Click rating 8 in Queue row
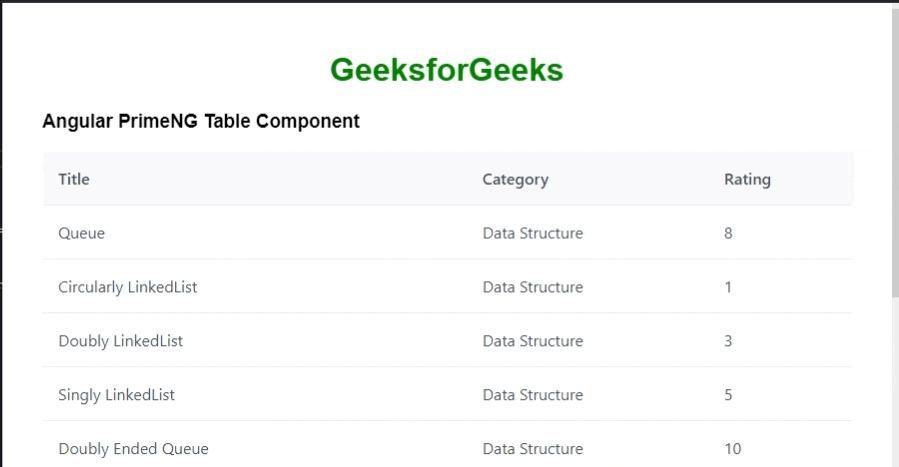The width and height of the screenshot is (899, 467). coord(729,233)
